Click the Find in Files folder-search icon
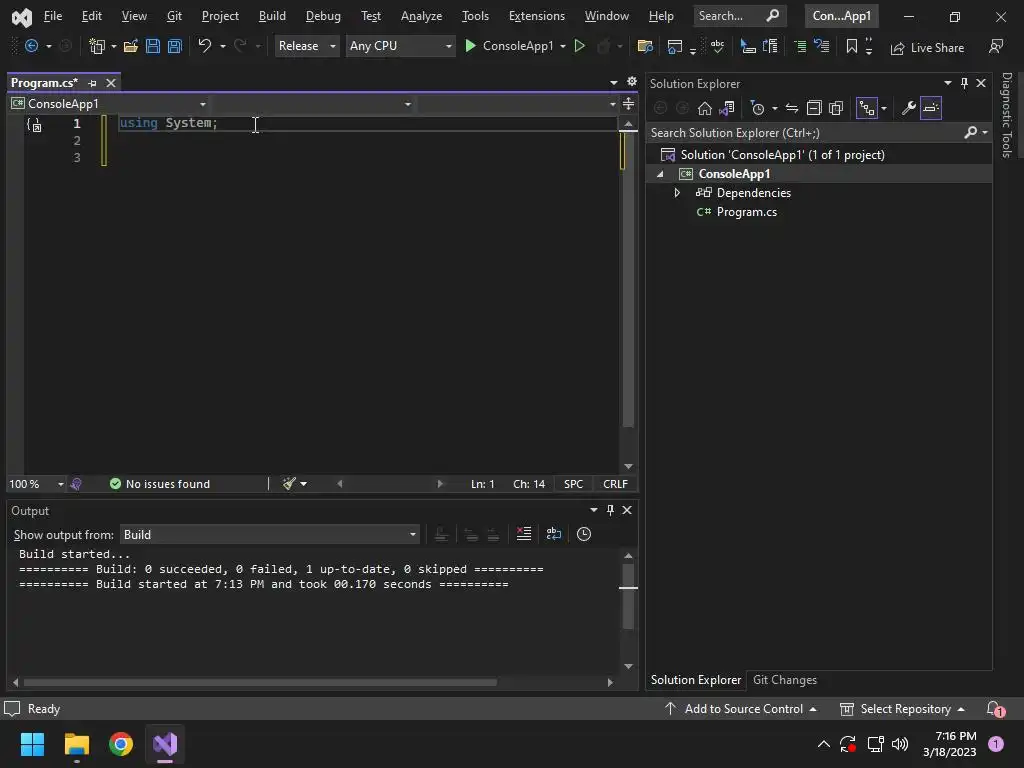Screen dimensions: 1024x768 point(645,46)
